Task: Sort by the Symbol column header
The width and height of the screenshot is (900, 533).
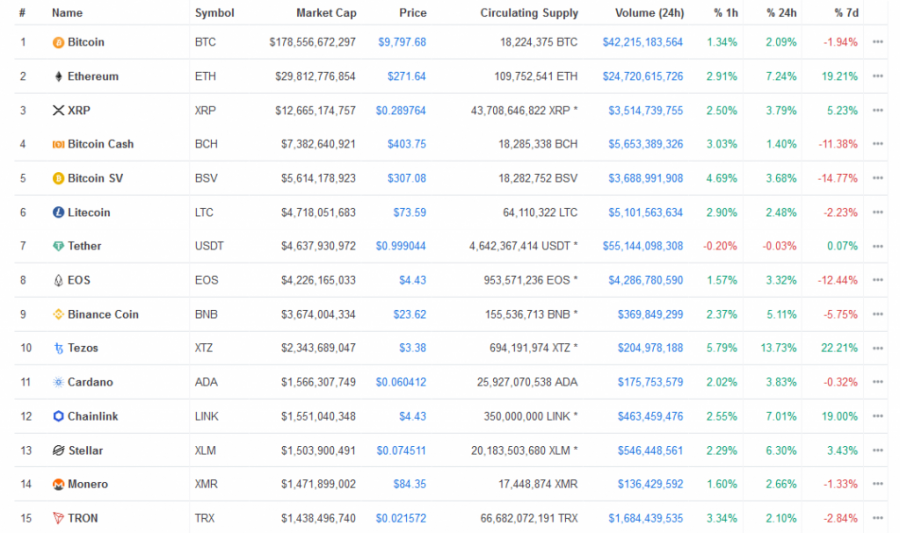Action: pyautogui.click(x=214, y=13)
